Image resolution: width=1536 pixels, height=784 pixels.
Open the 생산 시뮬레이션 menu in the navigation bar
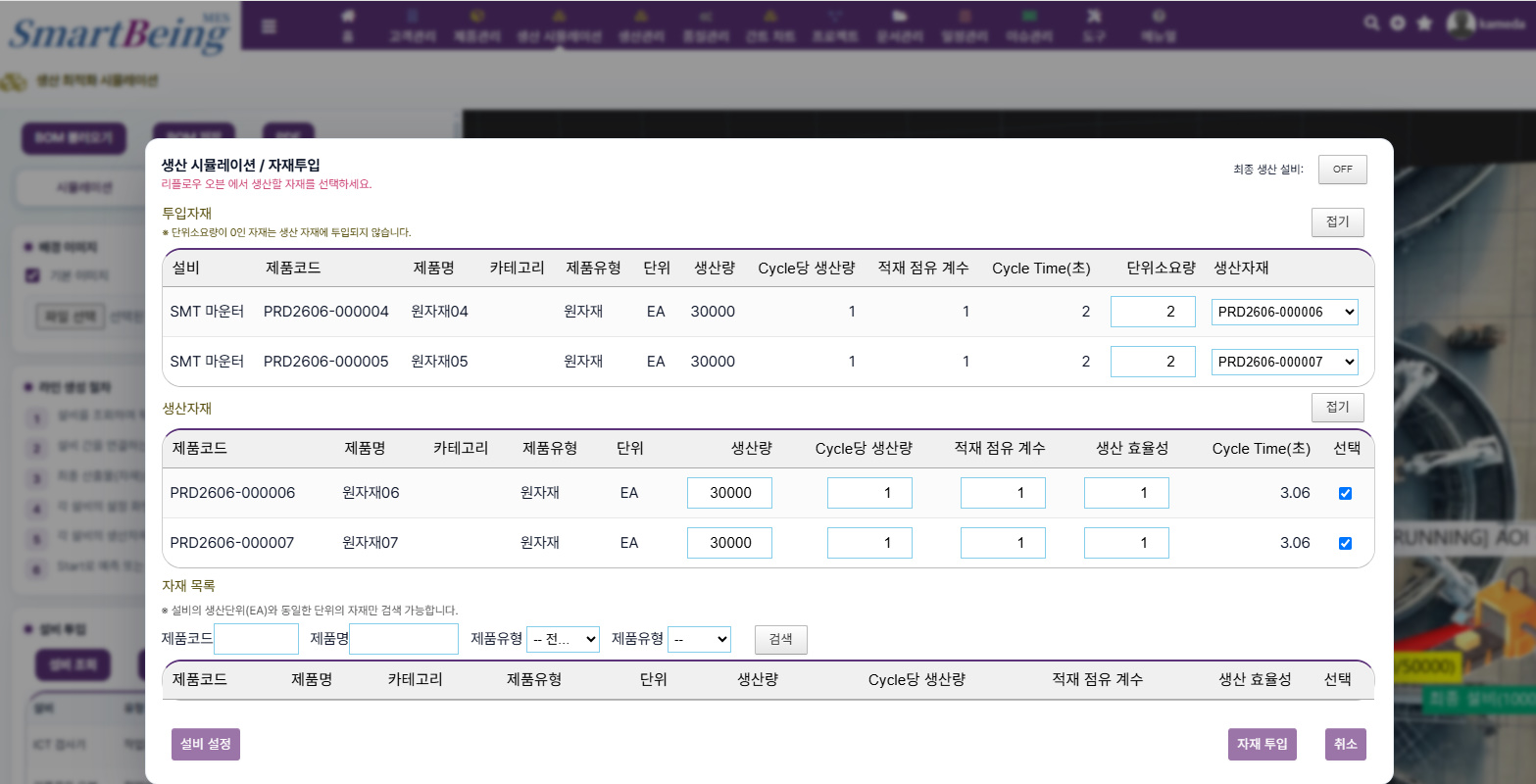pyautogui.click(x=560, y=25)
